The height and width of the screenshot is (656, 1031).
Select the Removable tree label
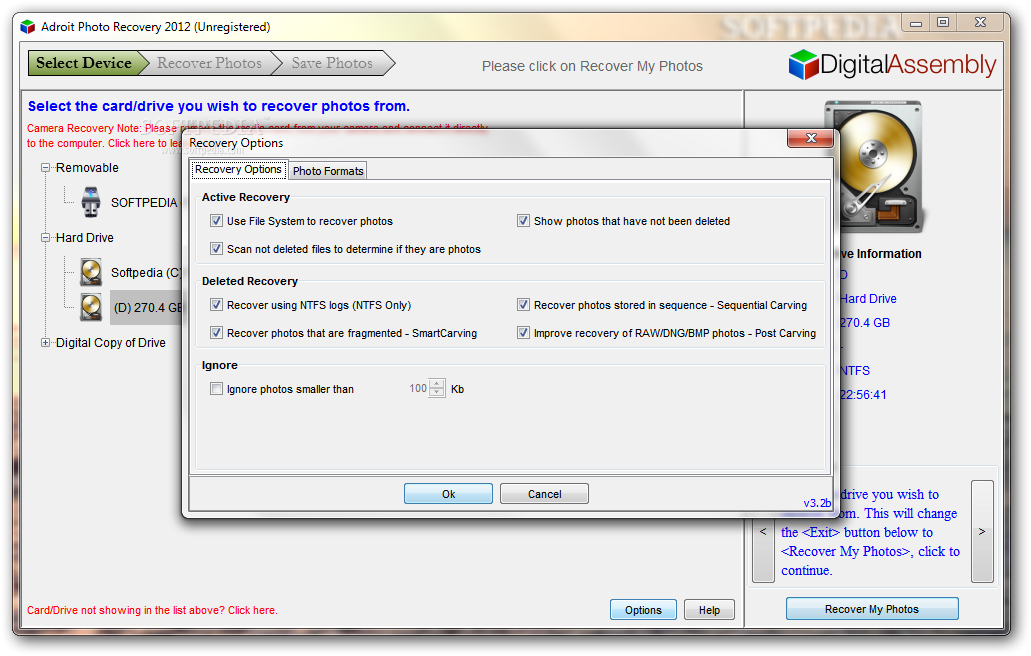point(87,168)
